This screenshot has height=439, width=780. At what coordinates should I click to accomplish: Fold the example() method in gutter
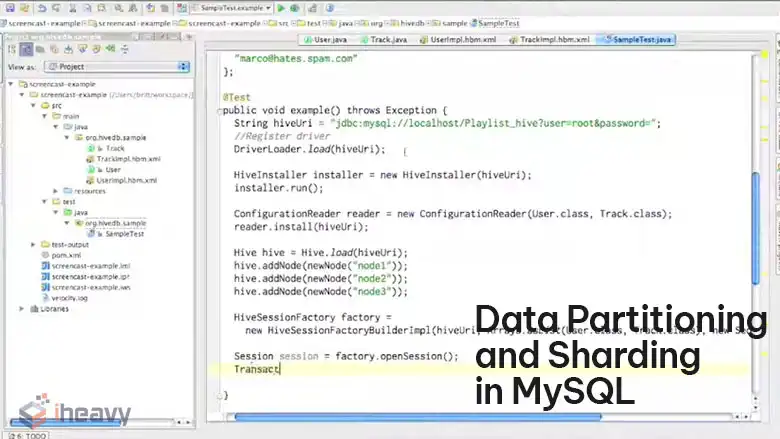[x=219, y=111]
